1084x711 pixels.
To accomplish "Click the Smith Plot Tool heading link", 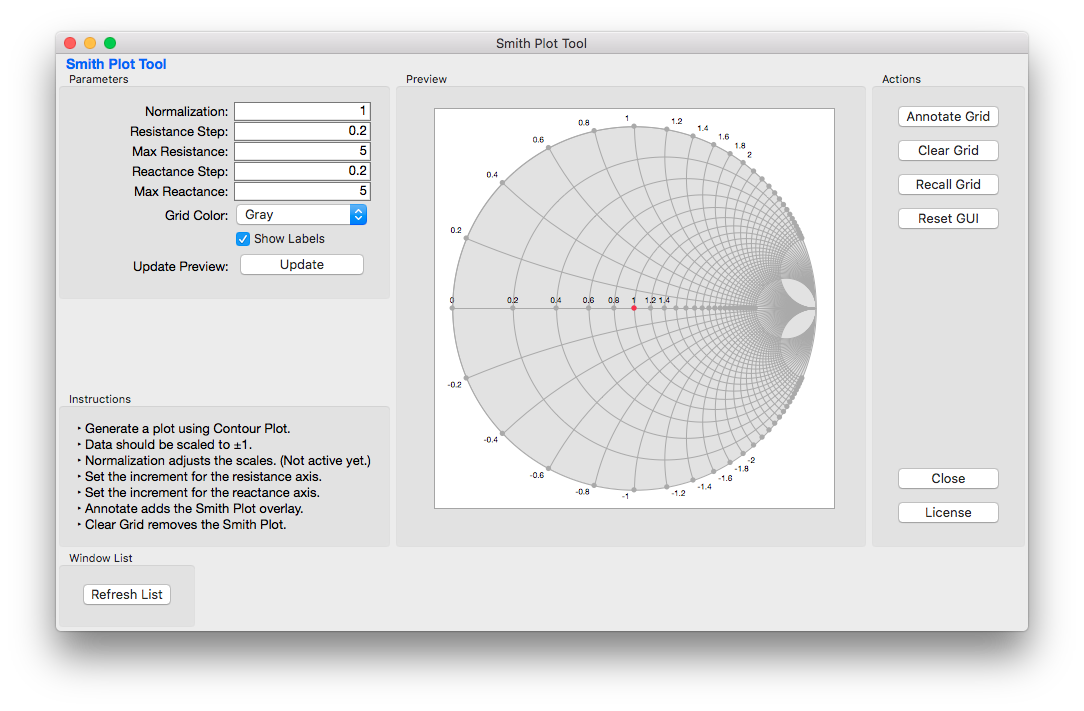I will click(x=116, y=64).
